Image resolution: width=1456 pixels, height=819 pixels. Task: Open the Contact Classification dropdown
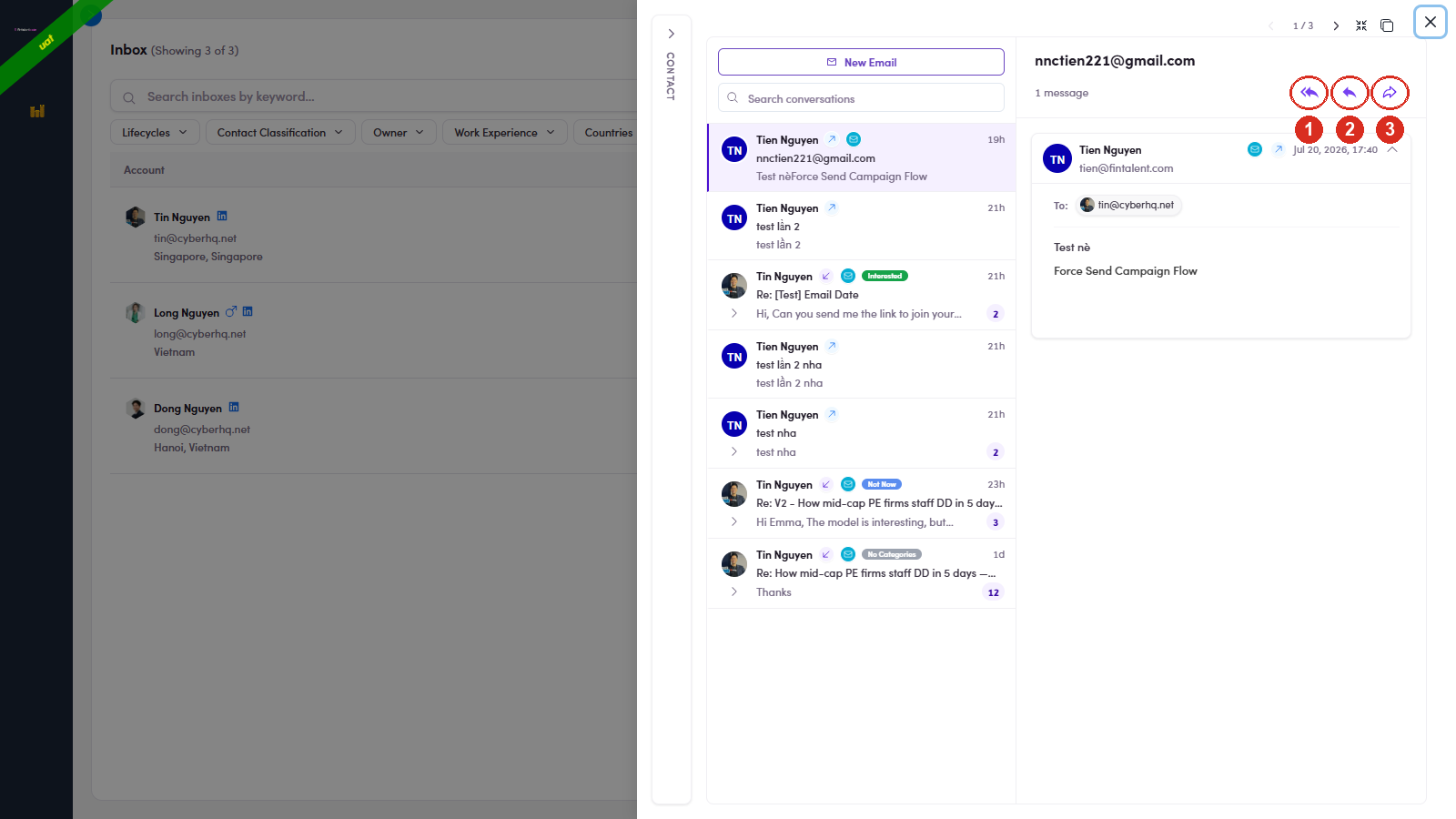click(280, 132)
